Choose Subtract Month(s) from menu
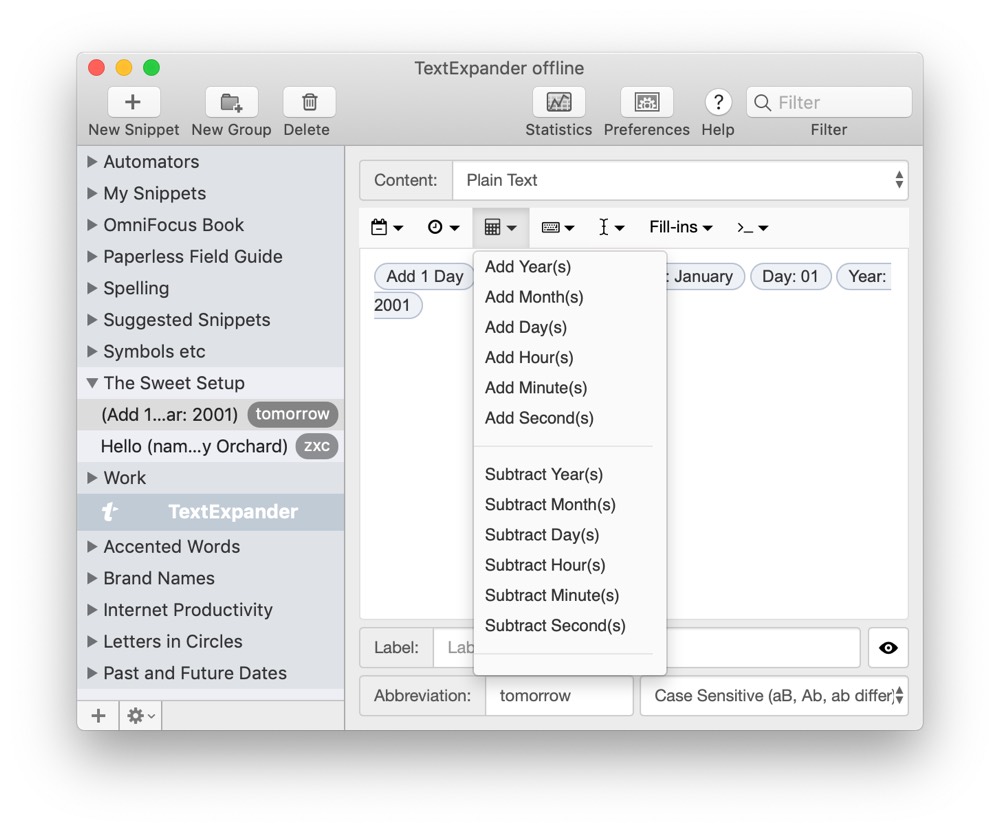The image size is (1000, 832). [570, 505]
